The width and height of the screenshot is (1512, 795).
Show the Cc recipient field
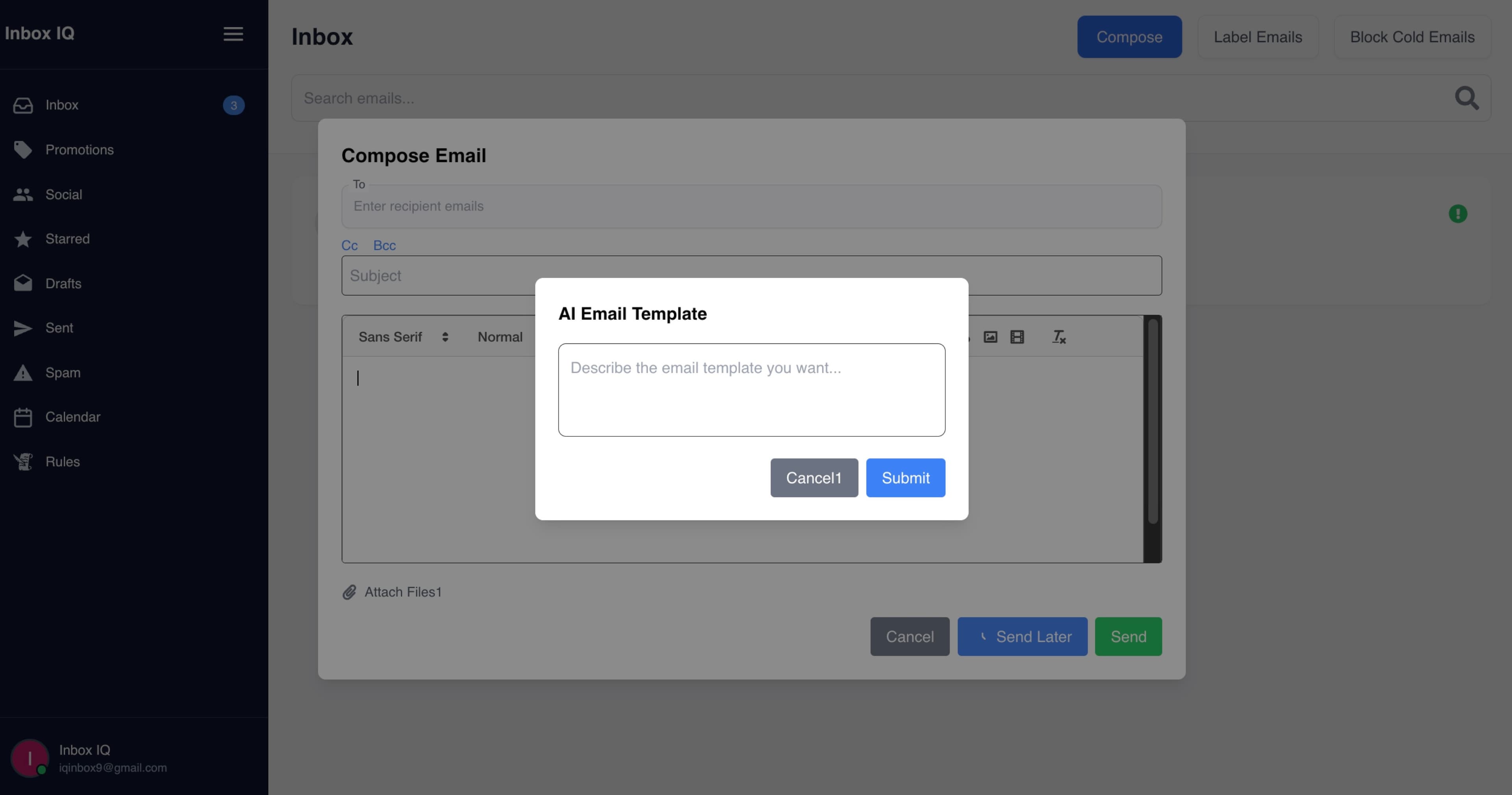pos(349,245)
